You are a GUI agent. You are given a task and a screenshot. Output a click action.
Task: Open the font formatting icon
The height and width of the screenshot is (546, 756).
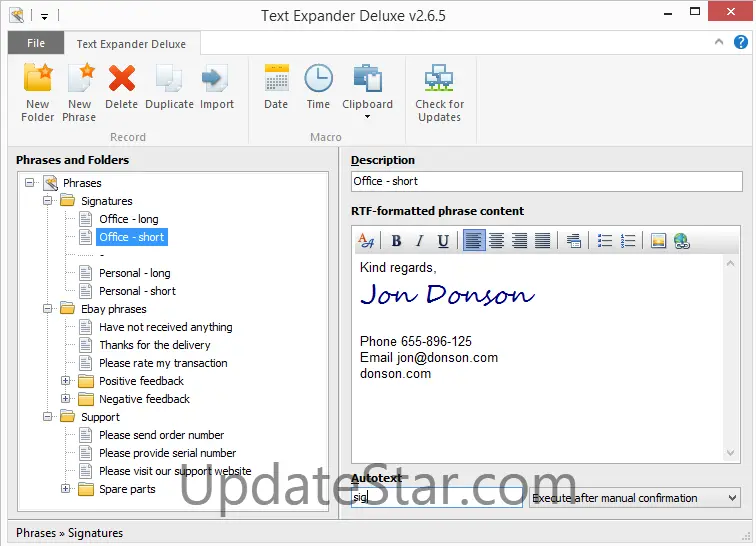click(365, 240)
